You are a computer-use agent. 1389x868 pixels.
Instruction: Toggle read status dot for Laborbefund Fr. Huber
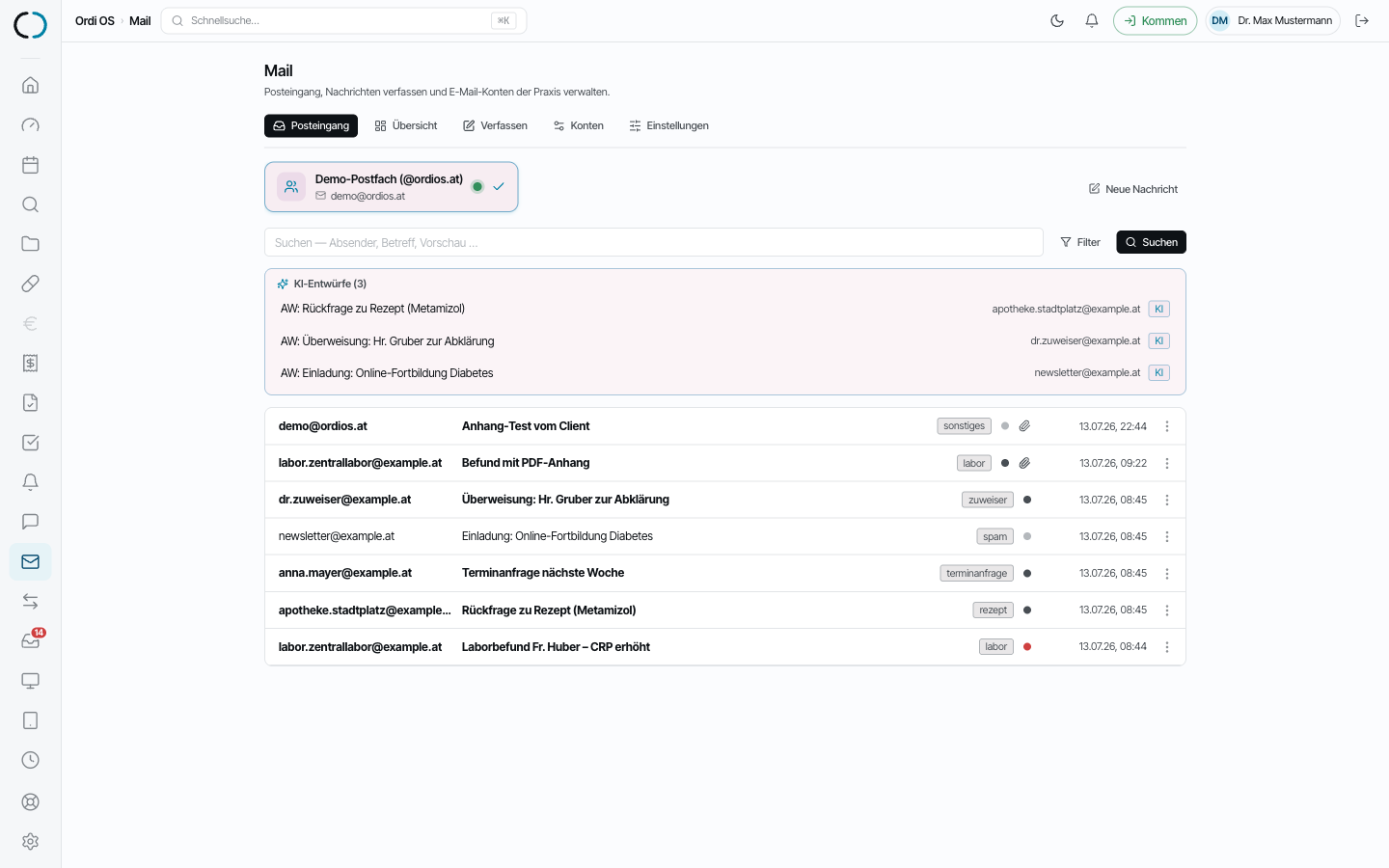coord(1027,647)
